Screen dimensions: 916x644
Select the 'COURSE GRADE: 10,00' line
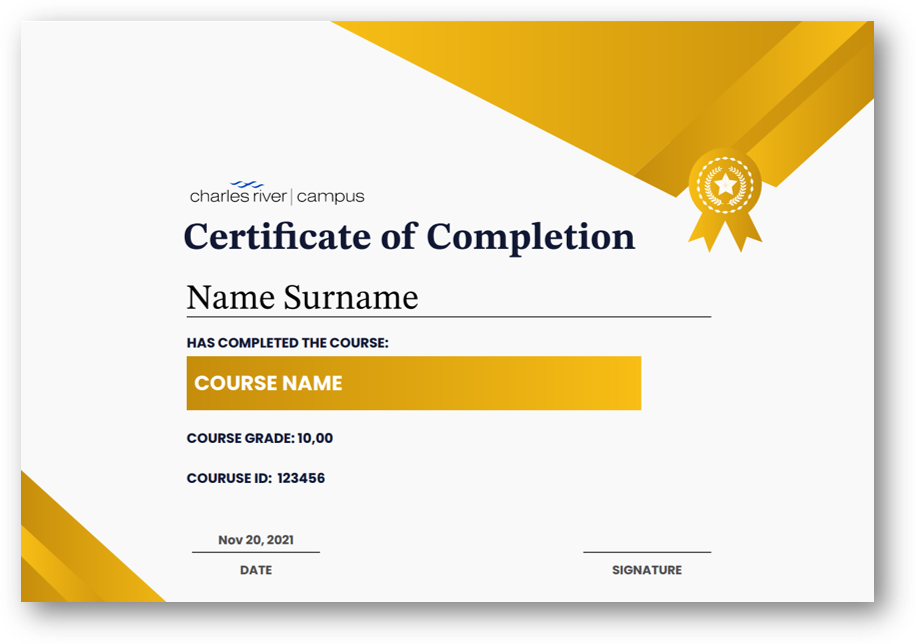259,438
